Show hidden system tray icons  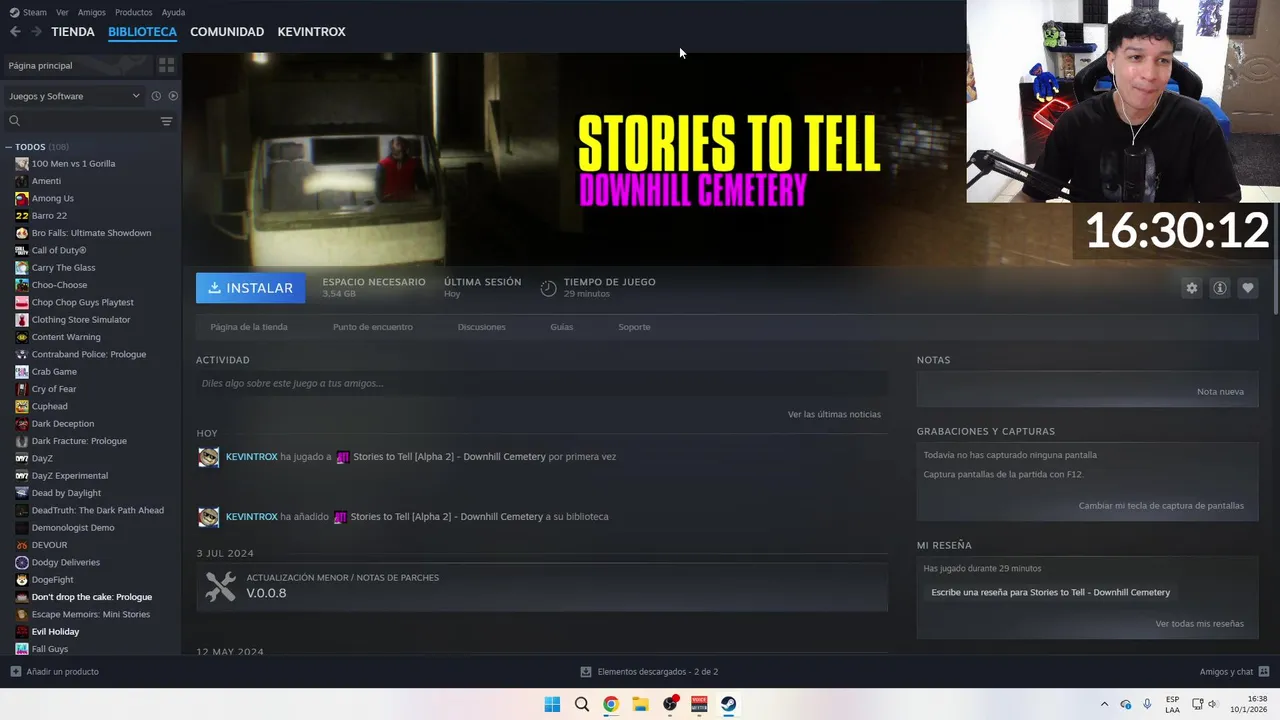(1104, 704)
